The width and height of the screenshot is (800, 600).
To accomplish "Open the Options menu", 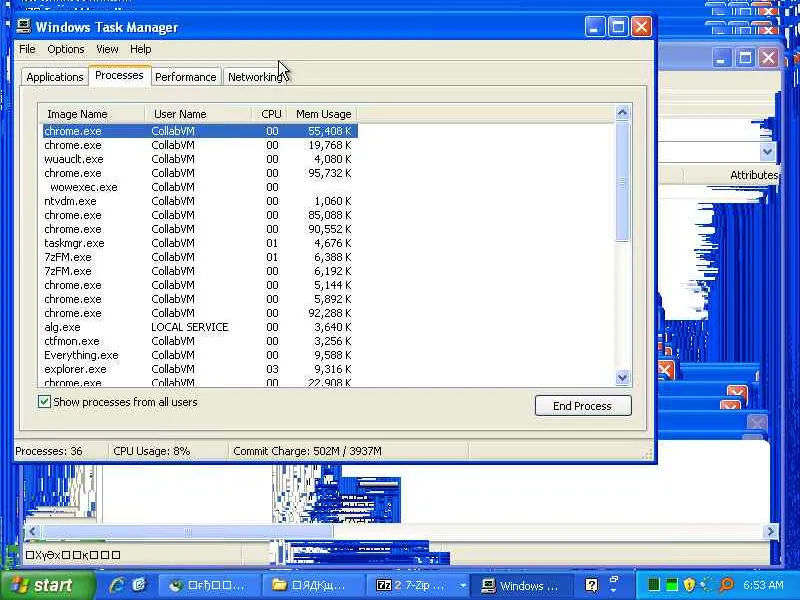I will (x=65, y=49).
